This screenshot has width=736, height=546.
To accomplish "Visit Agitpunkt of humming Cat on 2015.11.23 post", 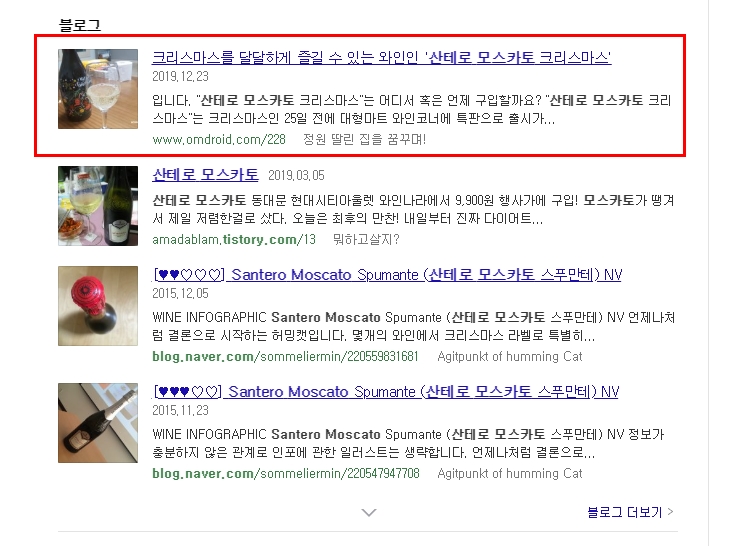I will click(510, 474).
